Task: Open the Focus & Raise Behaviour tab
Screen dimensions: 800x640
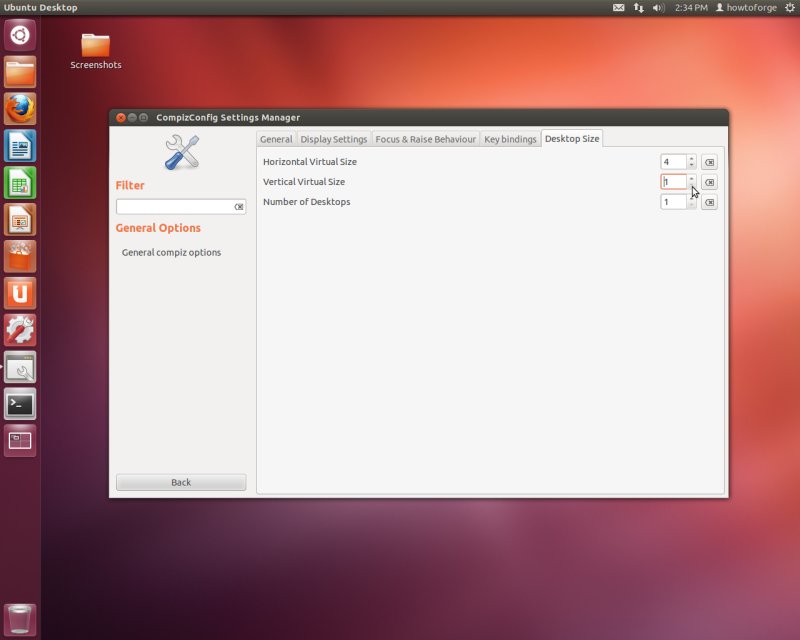Action: (x=426, y=139)
